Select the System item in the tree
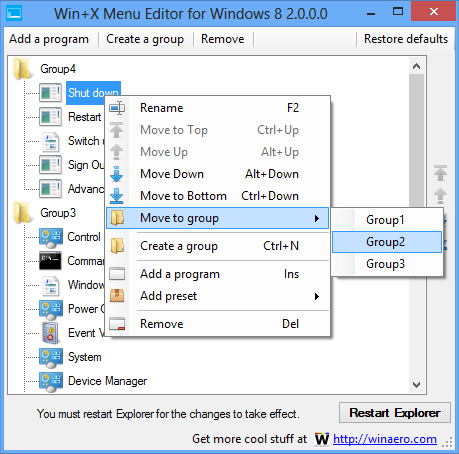The width and height of the screenshot is (459, 454). click(85, 357)
